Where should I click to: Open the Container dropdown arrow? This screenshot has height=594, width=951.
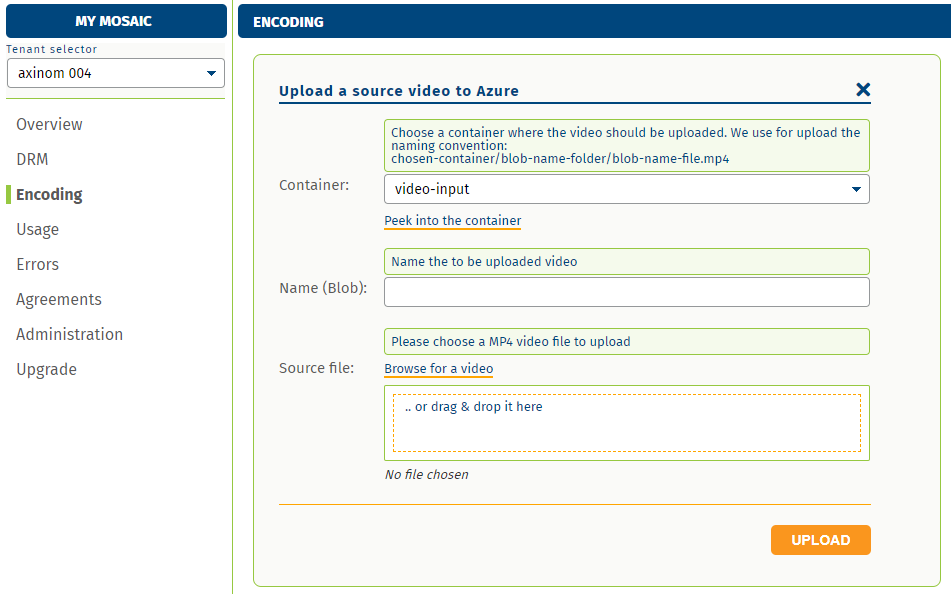click(x=857, y=188)
